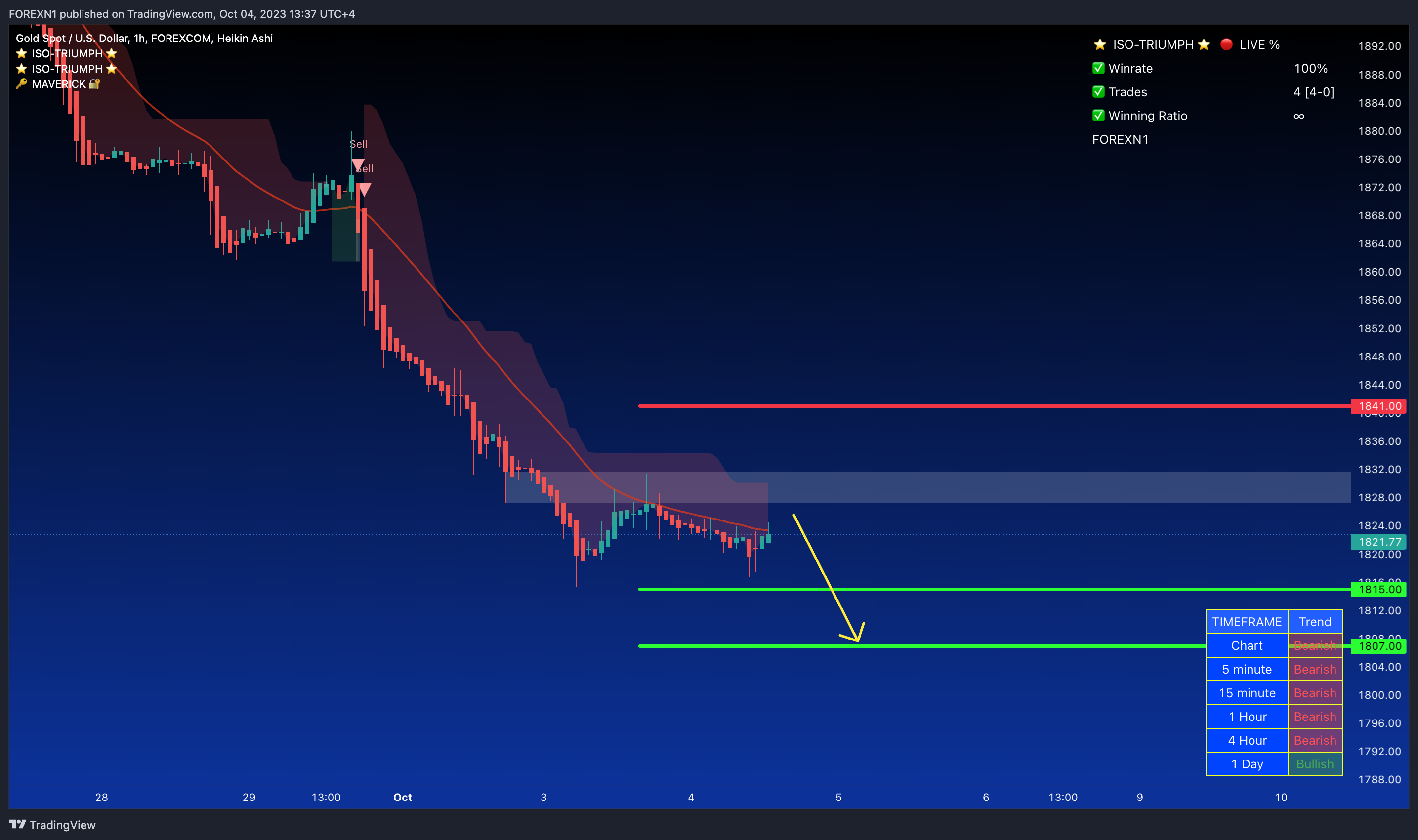The width and height of the screenshot is (1418, 840).
Task: Click the 1 Day timeframe cell
Action: click(x=1247, y=764)
